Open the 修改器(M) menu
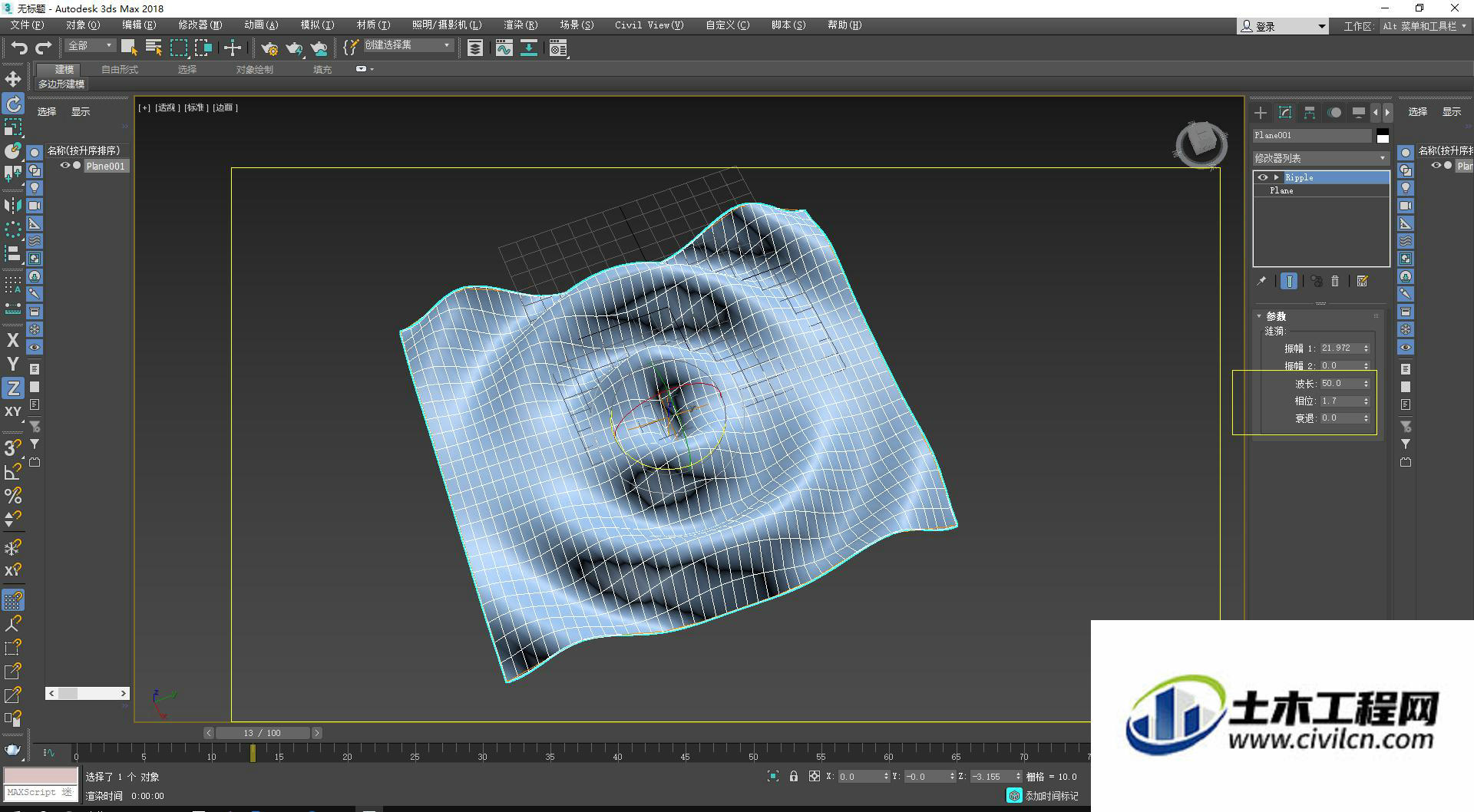The image size is (1474, 812). click(x=200, y=25)
